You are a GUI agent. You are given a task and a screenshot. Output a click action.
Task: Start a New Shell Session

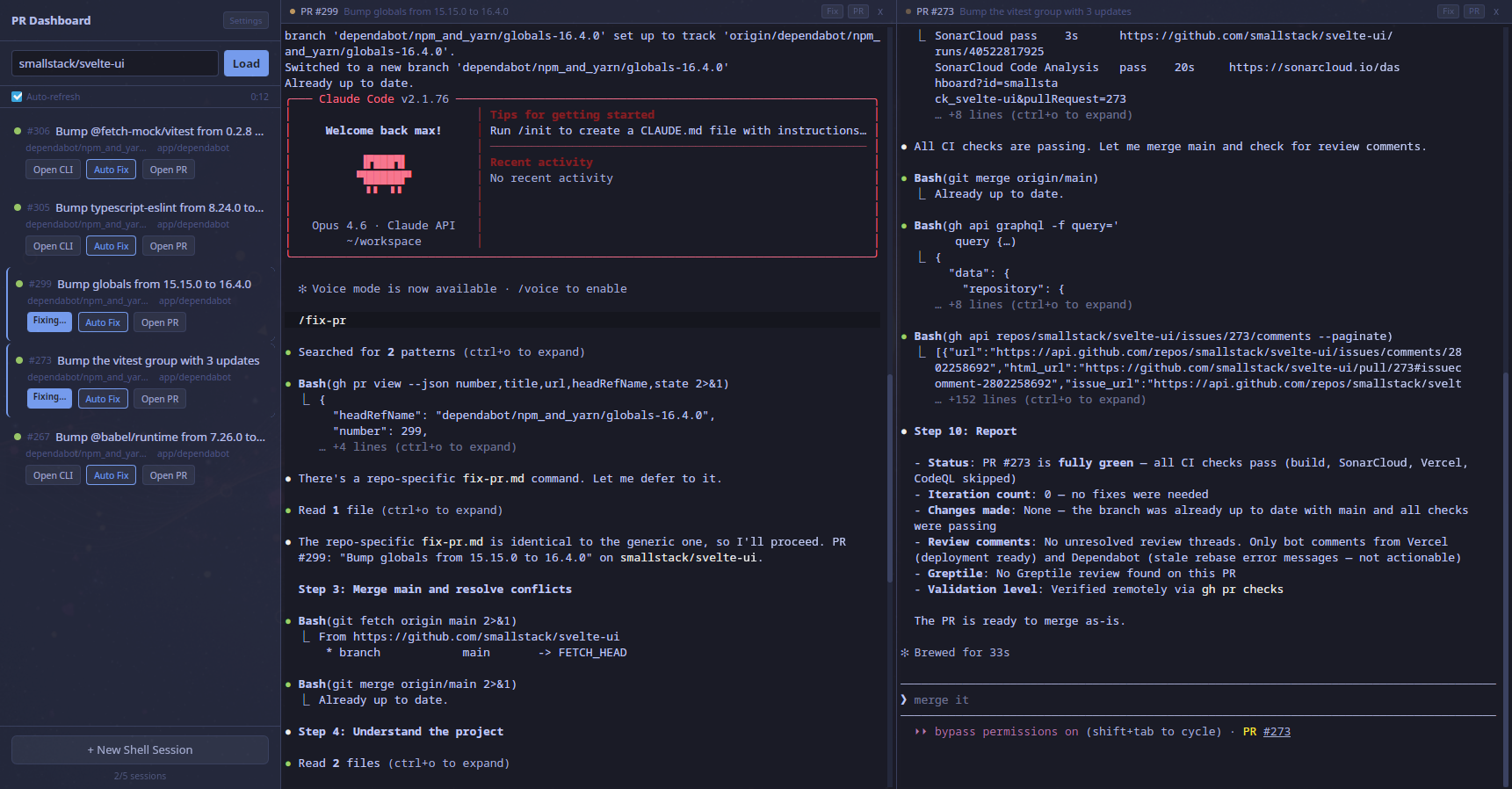(x=140, y=749)
